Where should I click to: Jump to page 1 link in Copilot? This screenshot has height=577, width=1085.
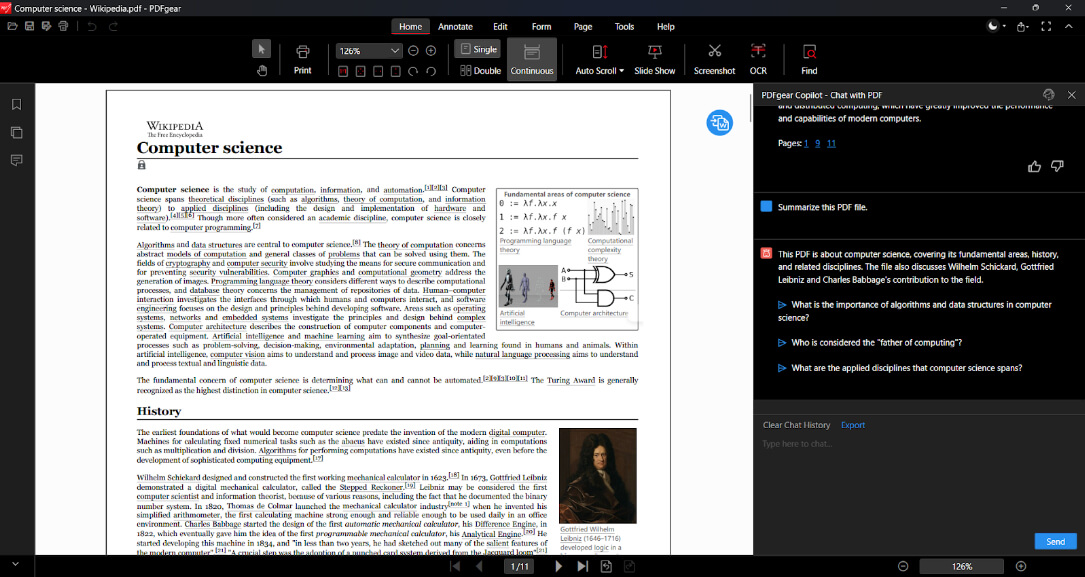click(806, 143)
